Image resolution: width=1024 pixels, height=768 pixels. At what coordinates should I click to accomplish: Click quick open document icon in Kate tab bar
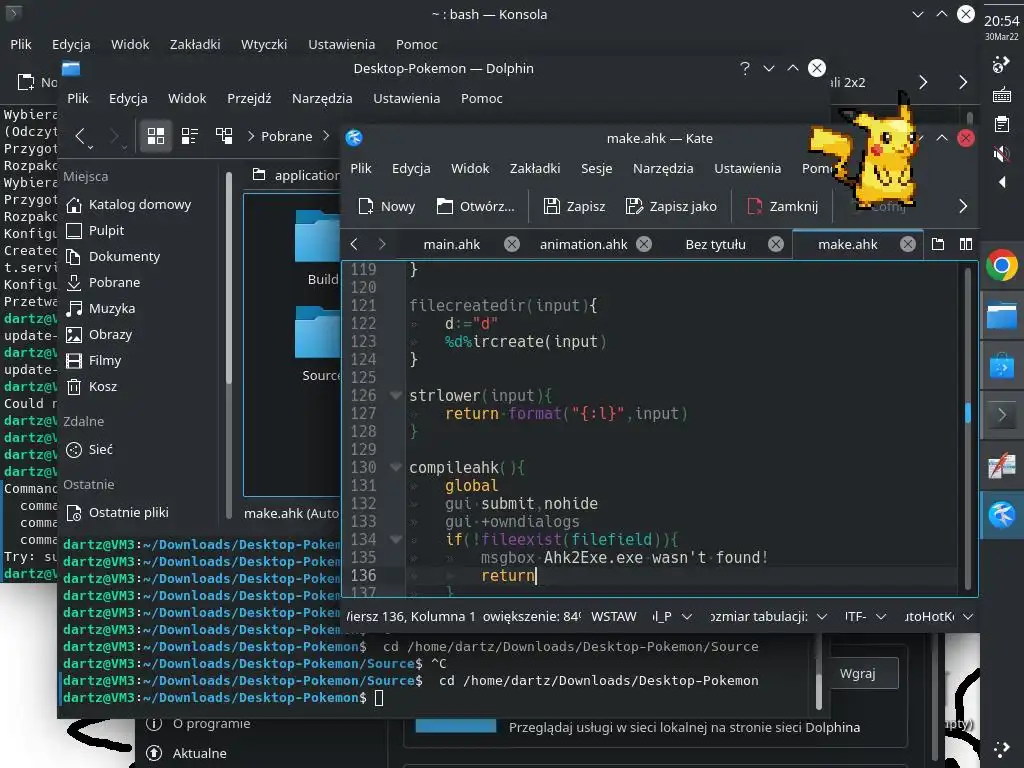[938, 244]
